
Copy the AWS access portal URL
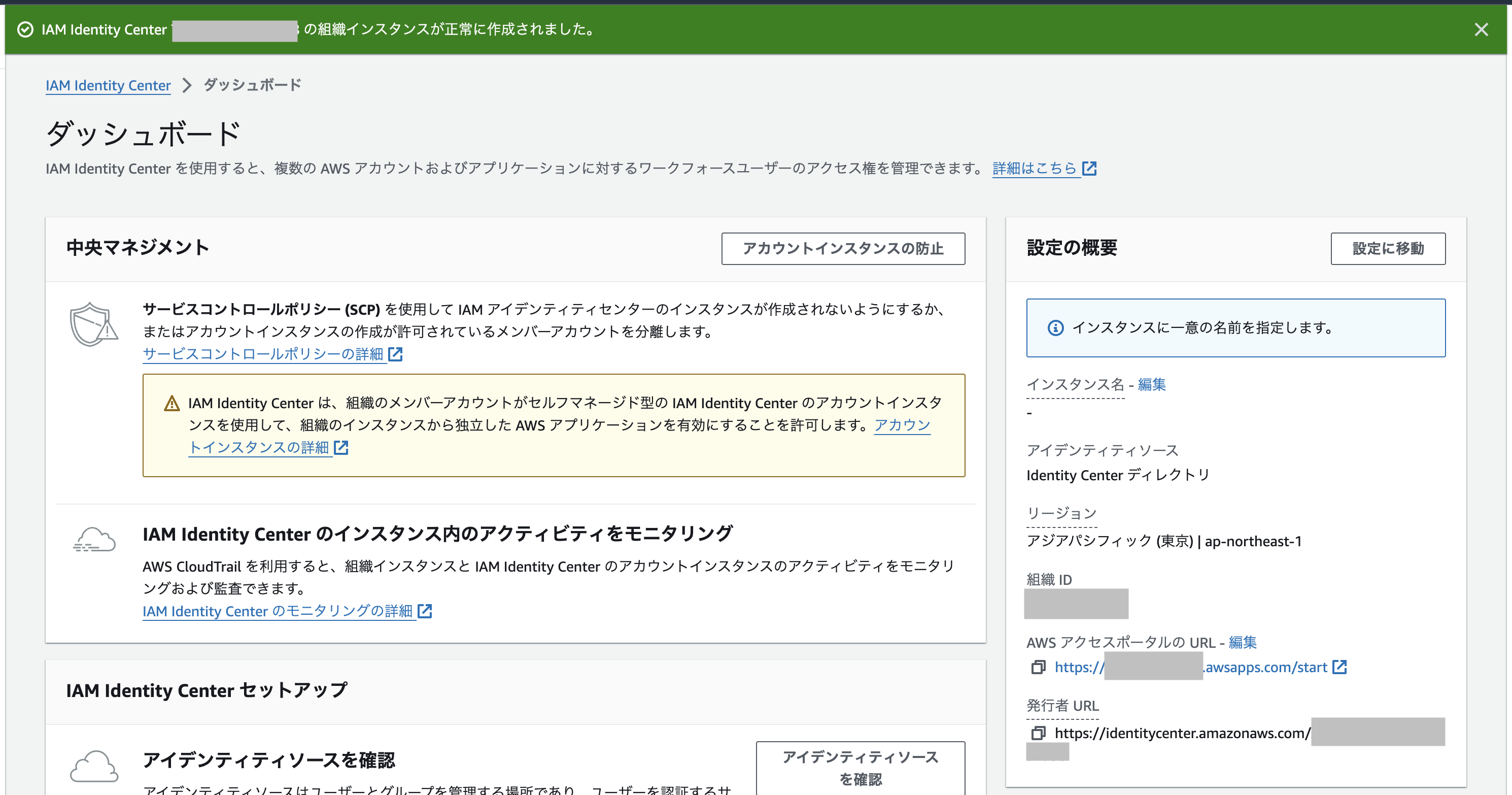click(1038, 668)
